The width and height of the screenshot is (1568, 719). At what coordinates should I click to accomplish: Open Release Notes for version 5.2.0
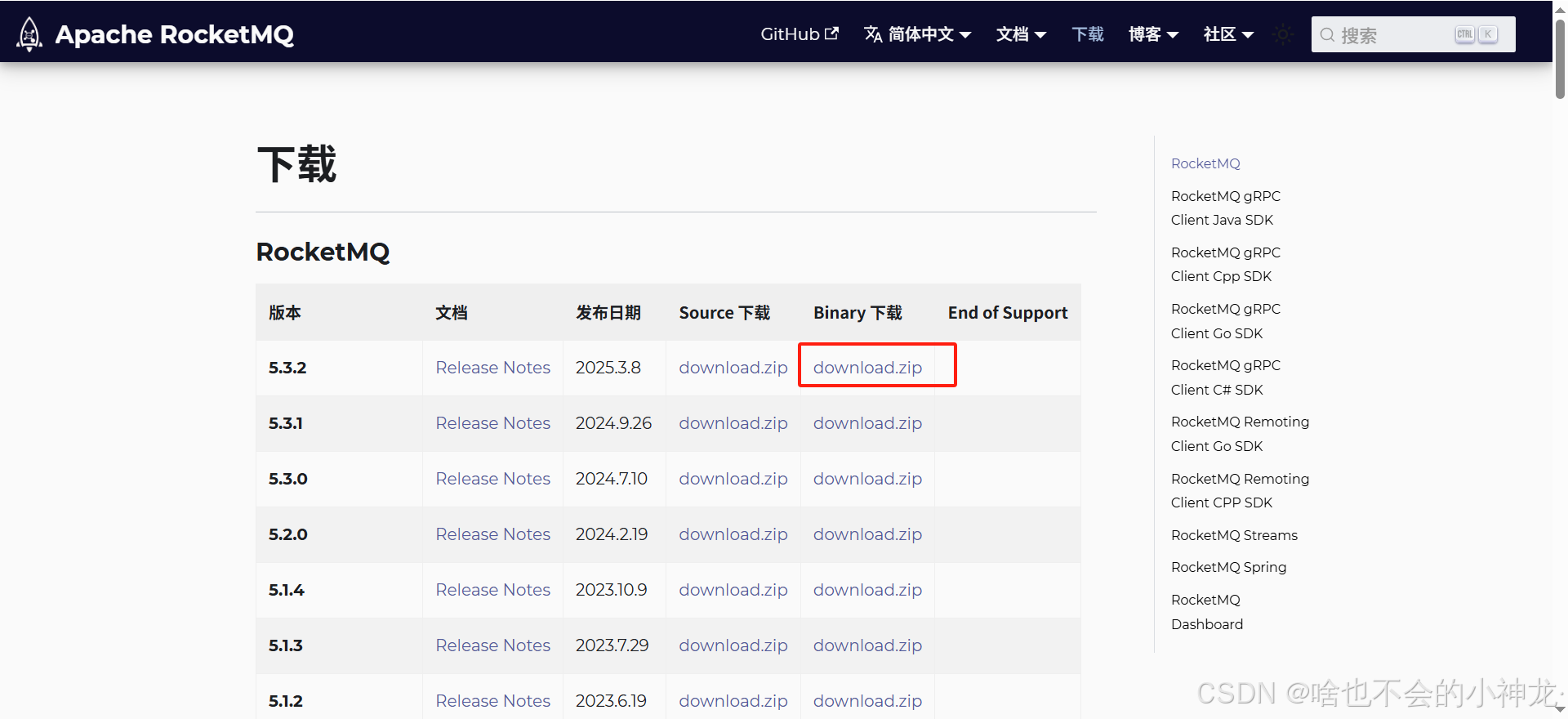tap(492, 534)
